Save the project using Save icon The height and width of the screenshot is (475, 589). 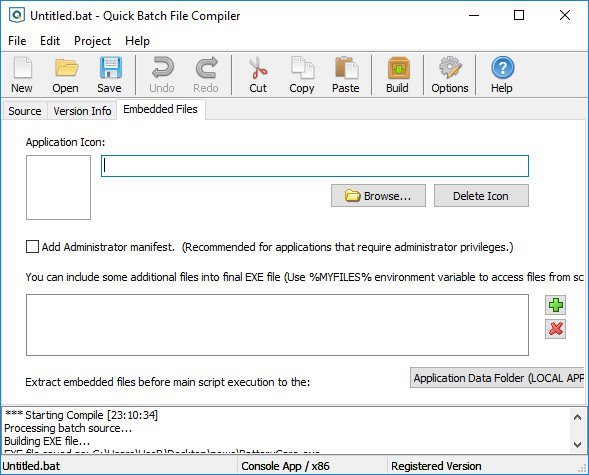(x=109, y=75)
